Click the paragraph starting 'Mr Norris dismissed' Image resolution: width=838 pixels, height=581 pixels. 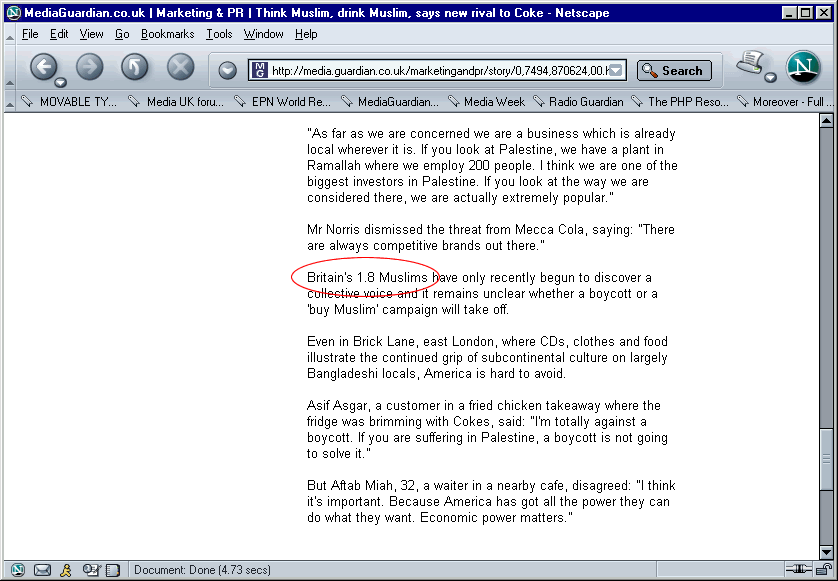pyautogui.click(x=491, y=237)
